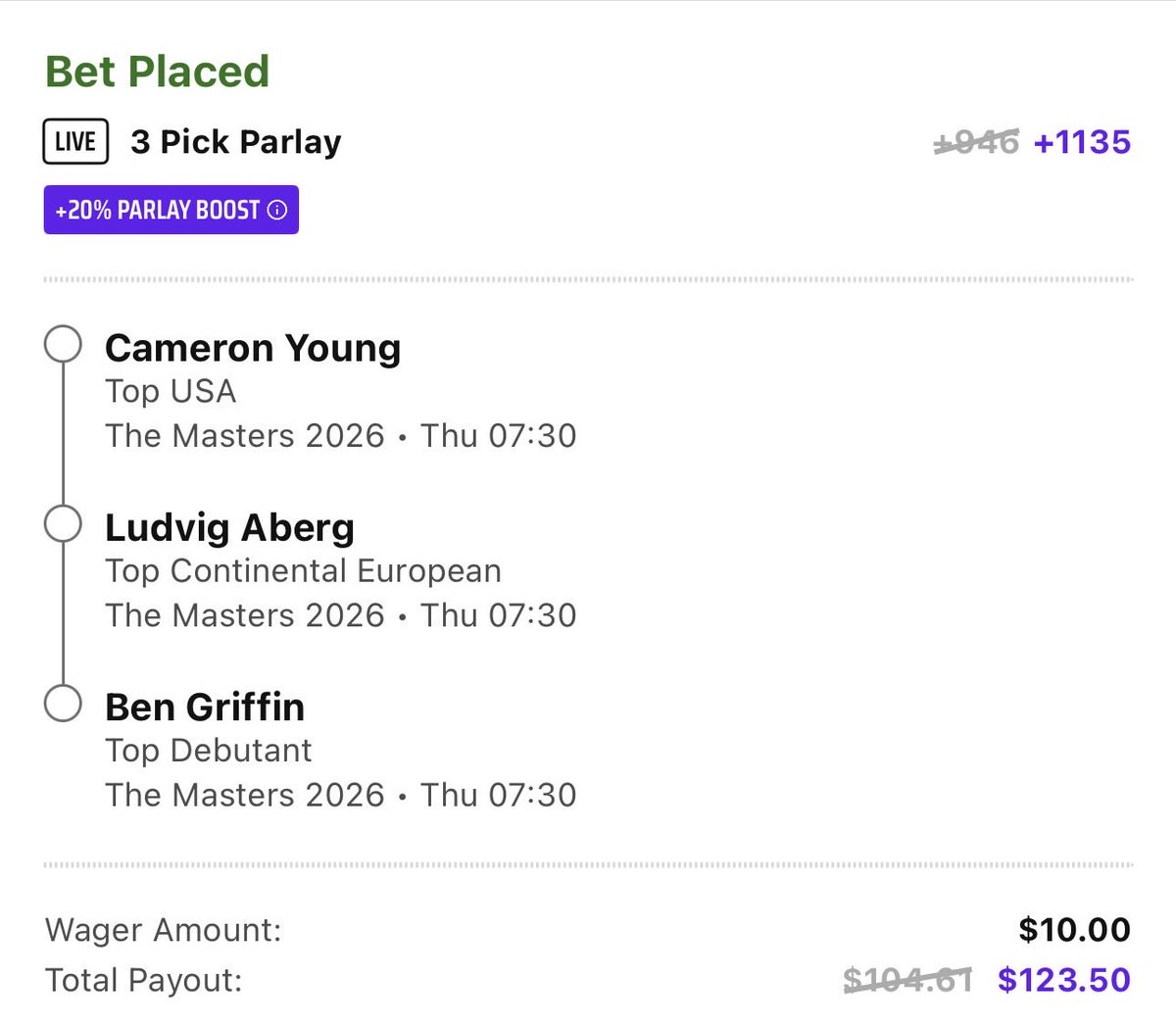Viewport: 1176px width, 1025px height.
Task: Click the crossed-out original odds +946
Action: (x=976, y=143)
